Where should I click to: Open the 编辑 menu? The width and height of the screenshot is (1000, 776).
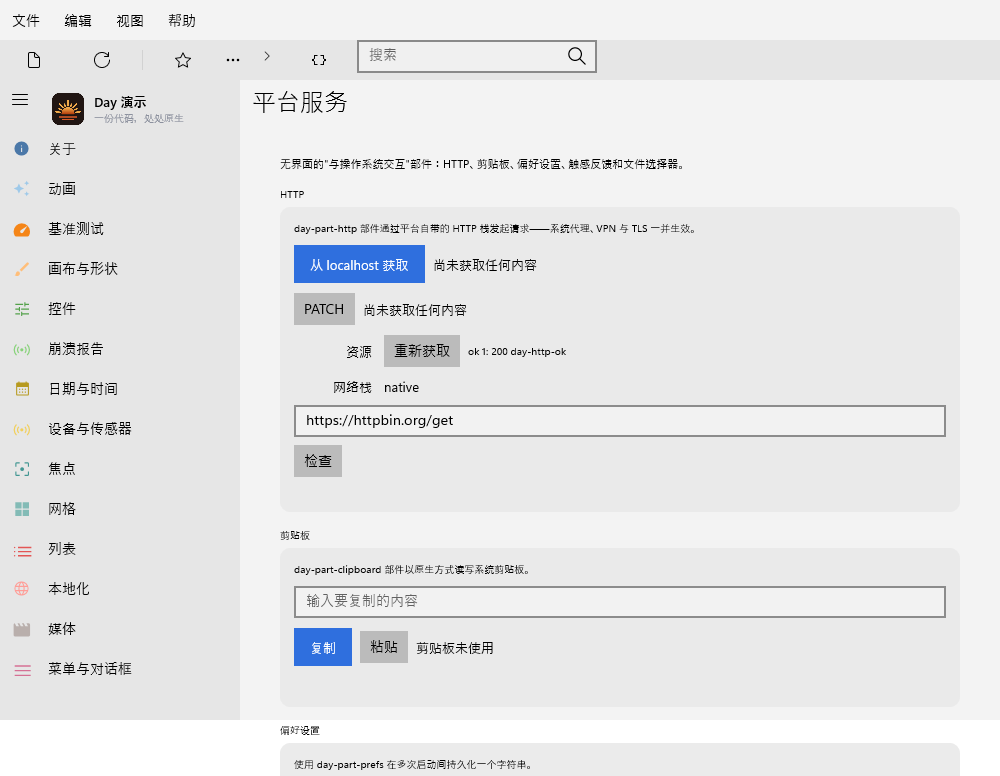(78, 20)
